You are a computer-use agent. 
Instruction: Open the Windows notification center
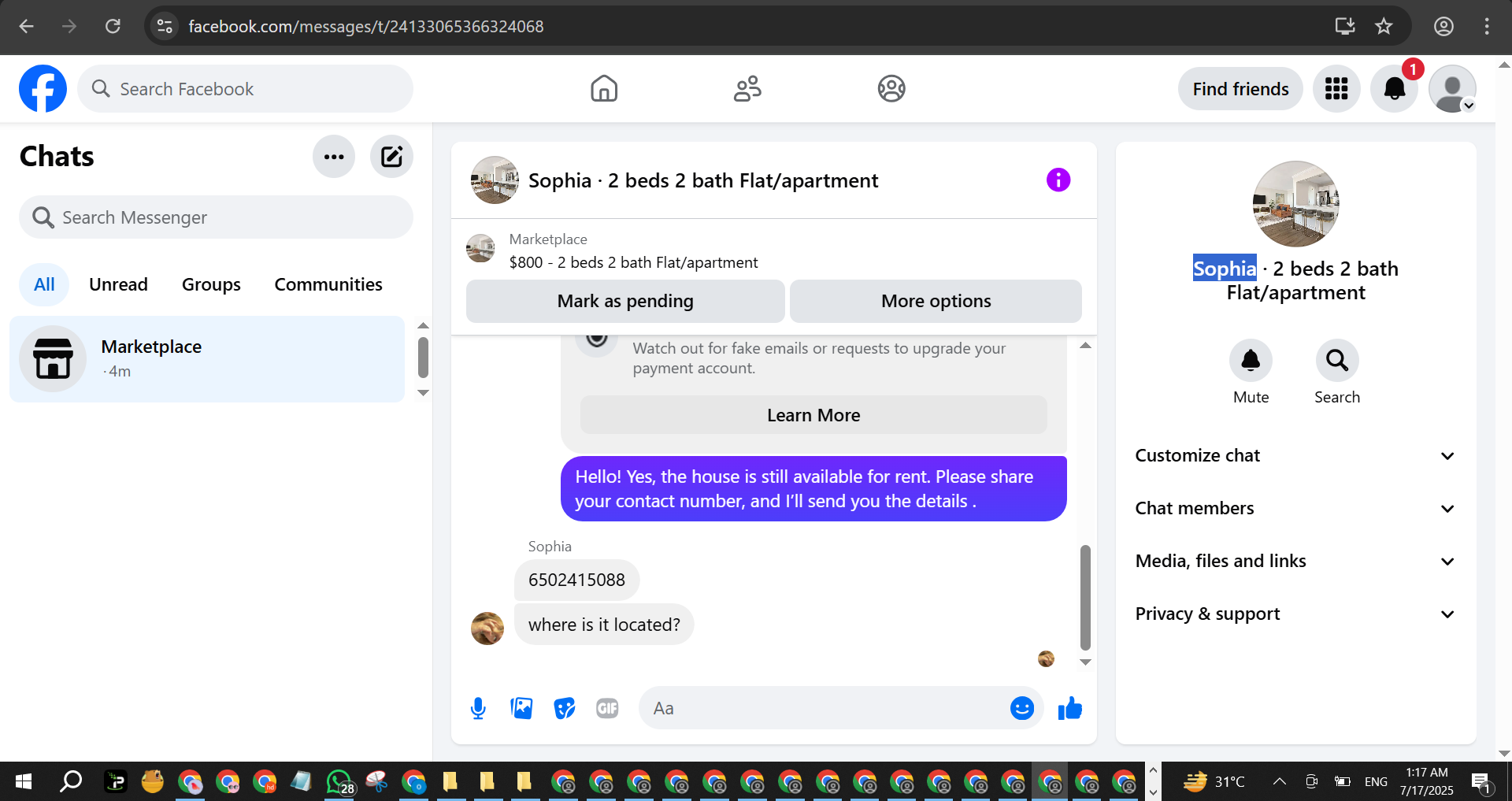[1482, 781]
